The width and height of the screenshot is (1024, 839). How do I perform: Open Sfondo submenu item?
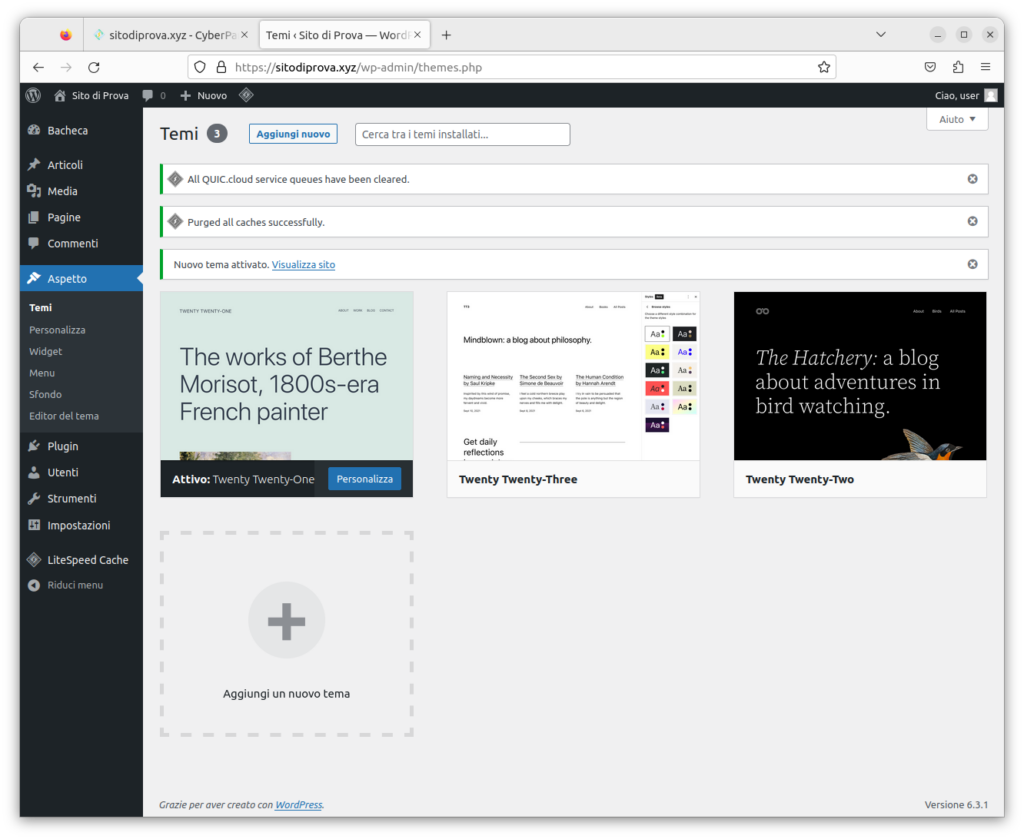pos(45,394)
